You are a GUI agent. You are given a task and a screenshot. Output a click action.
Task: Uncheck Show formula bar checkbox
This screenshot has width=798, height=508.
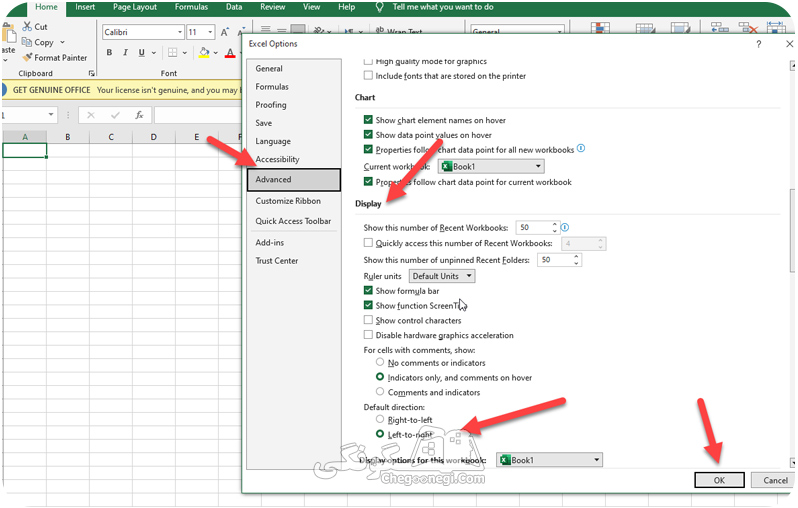368,291
